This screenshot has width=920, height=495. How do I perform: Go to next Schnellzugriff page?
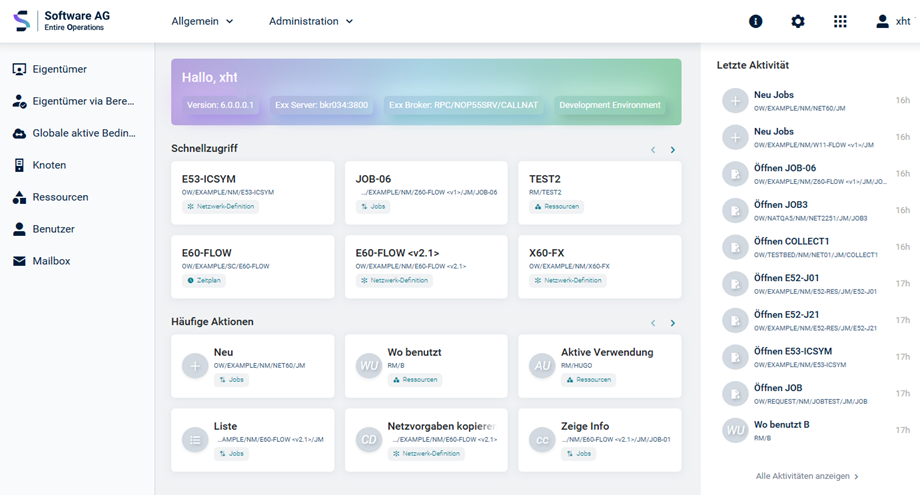point(672,150)
